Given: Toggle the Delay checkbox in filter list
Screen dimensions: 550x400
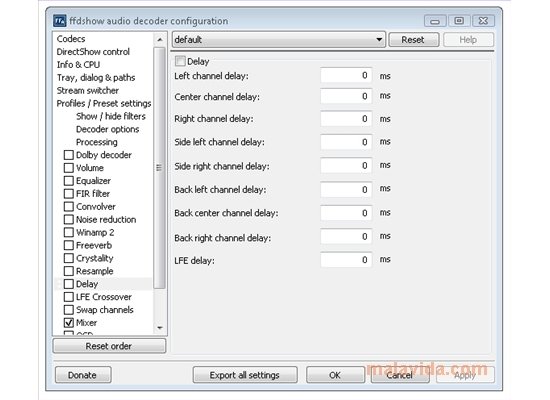Looking at the screenshot, I should tap(69, 284).
